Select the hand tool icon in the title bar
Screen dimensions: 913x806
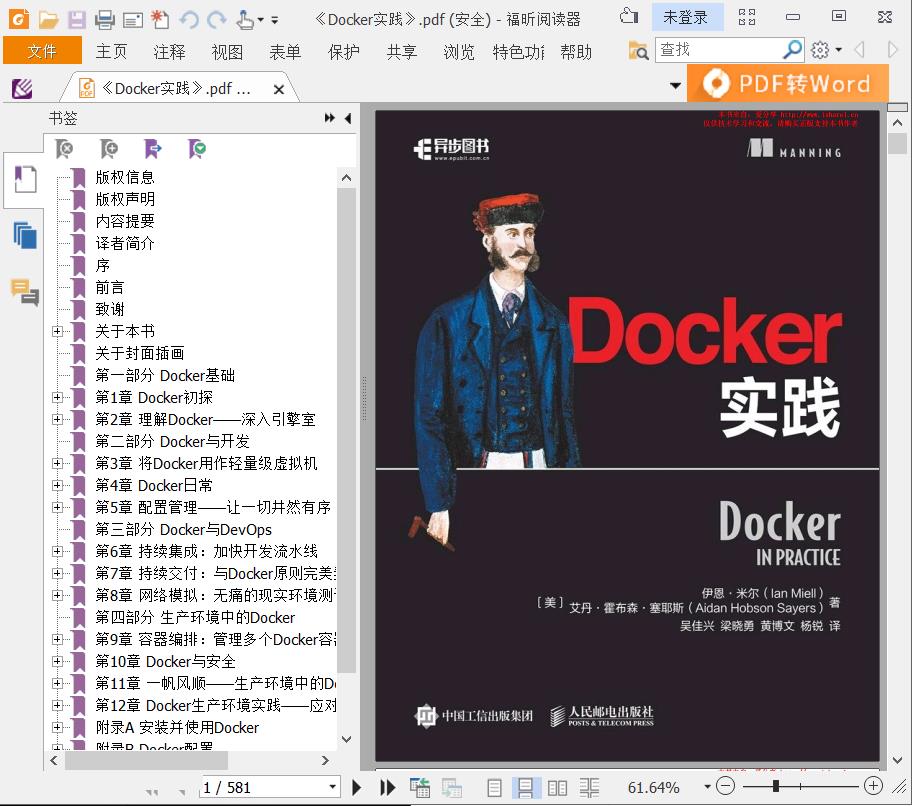coord(245,20)
